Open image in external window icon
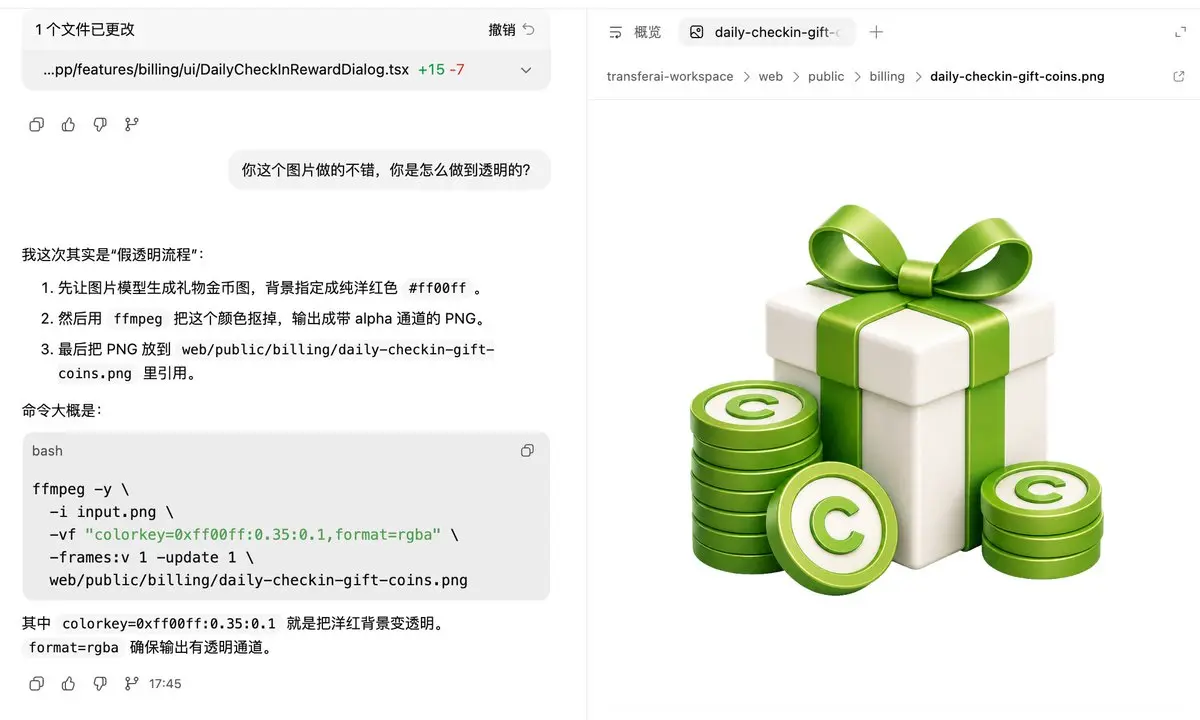The height and width of the screenshot is (720, 1200). (x=1178, y=76)
